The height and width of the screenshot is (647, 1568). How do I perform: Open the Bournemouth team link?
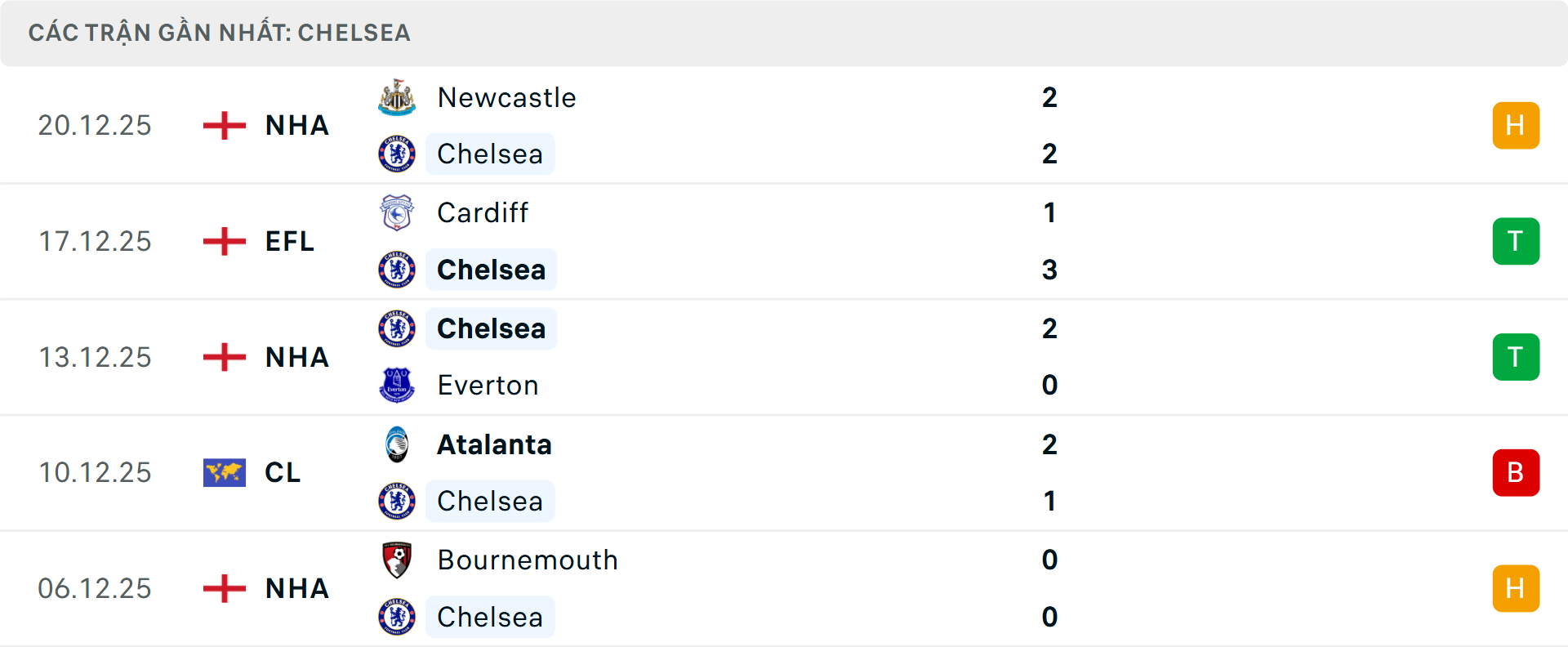(x=528, y=560)
